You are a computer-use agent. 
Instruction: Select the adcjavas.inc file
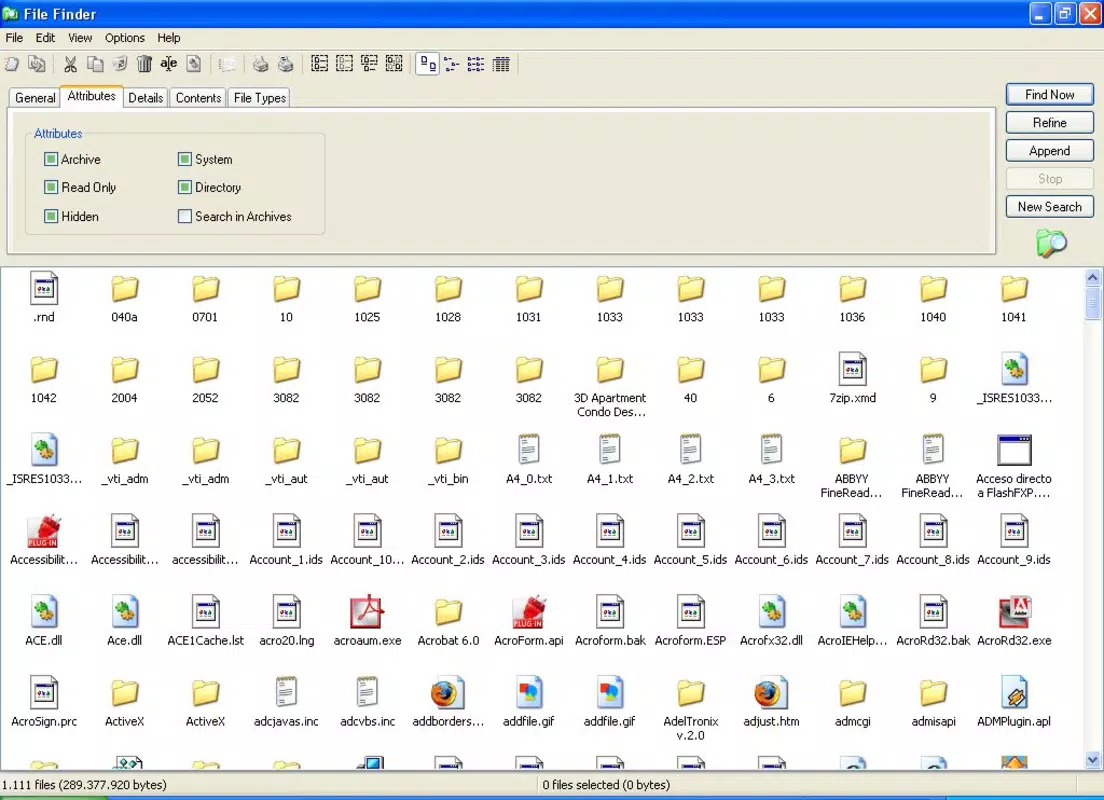coord(286,693)
